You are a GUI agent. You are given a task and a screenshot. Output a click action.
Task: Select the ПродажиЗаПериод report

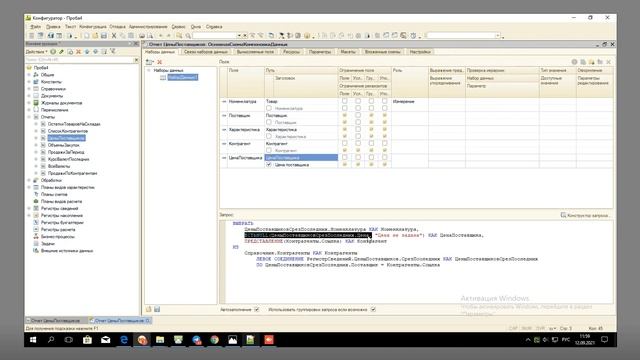click(x=66, y=152)
